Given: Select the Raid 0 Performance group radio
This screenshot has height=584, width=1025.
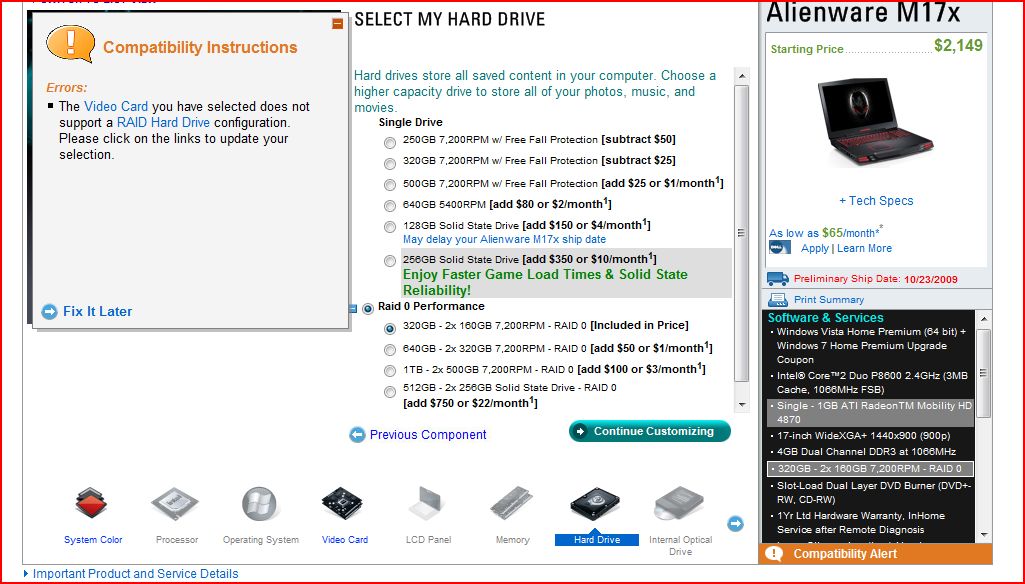Looking at the screenshot, I should (368, 309).
